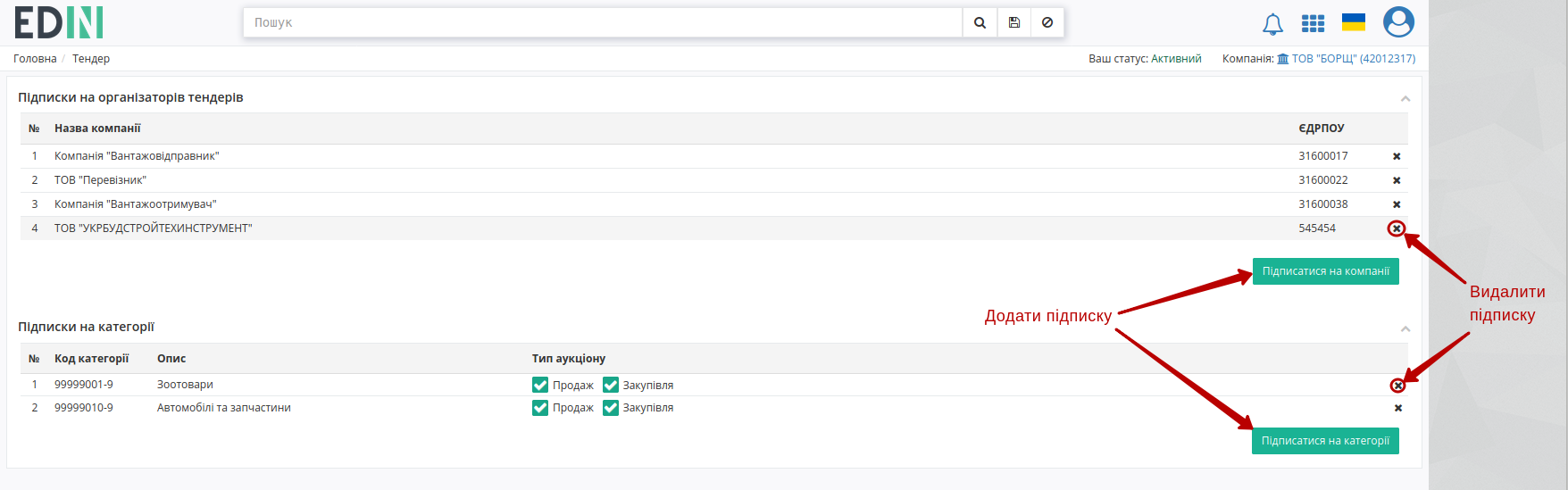Go to Головна breadcrumb

coord(35,59)
